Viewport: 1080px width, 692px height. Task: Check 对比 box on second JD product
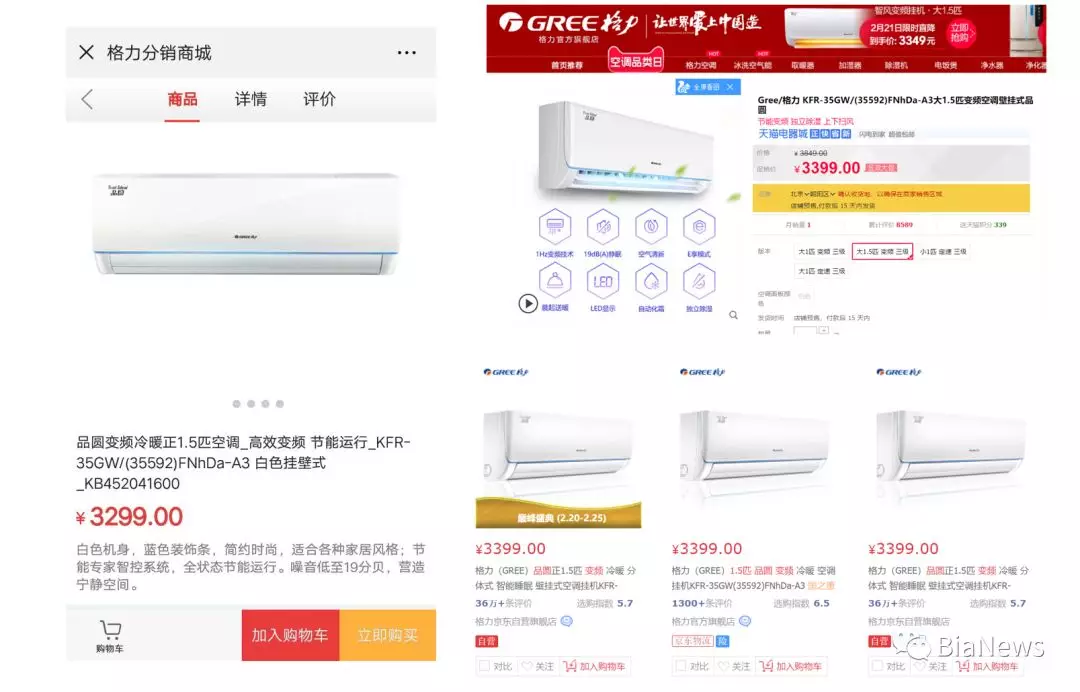tap(681, 666)
